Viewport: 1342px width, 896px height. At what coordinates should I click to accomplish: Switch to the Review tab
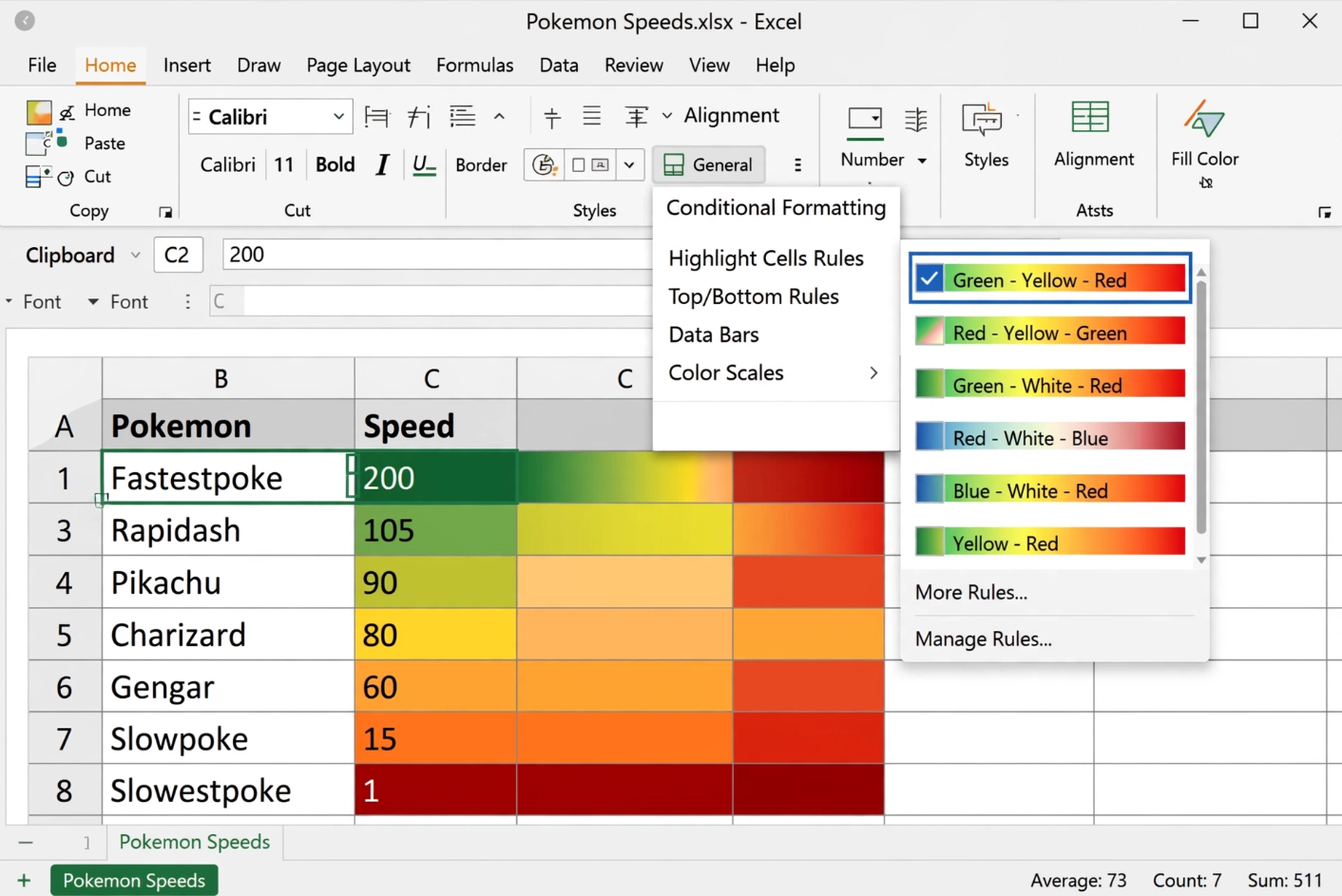click(x=634, y=66)
